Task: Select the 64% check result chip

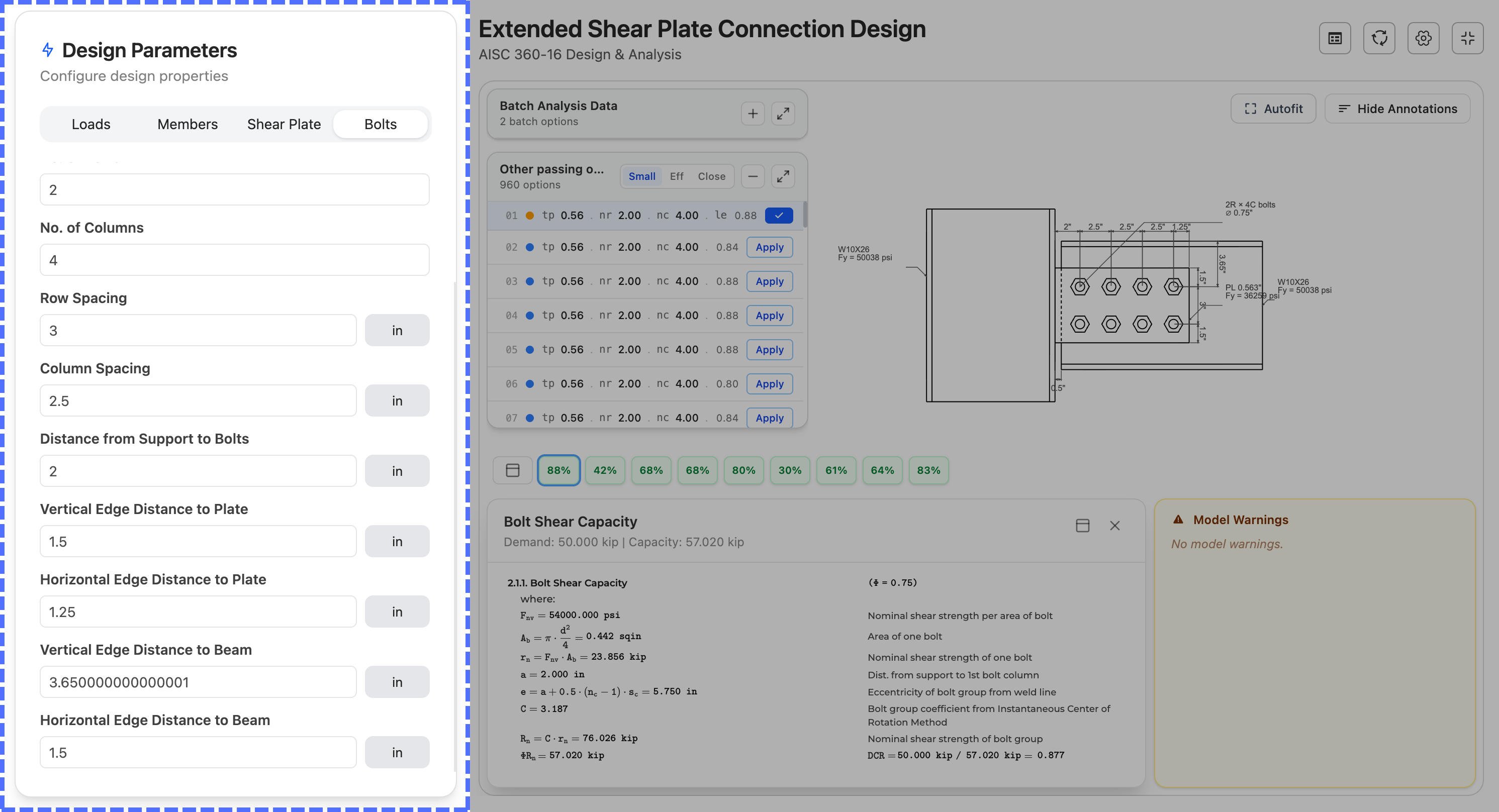Action: (x=882, y=470)
